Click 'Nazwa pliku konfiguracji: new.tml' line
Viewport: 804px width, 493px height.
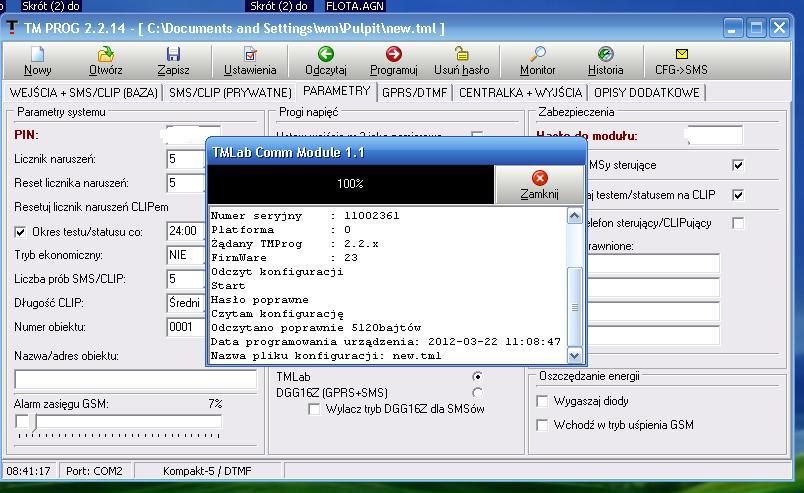coord(326,356)
